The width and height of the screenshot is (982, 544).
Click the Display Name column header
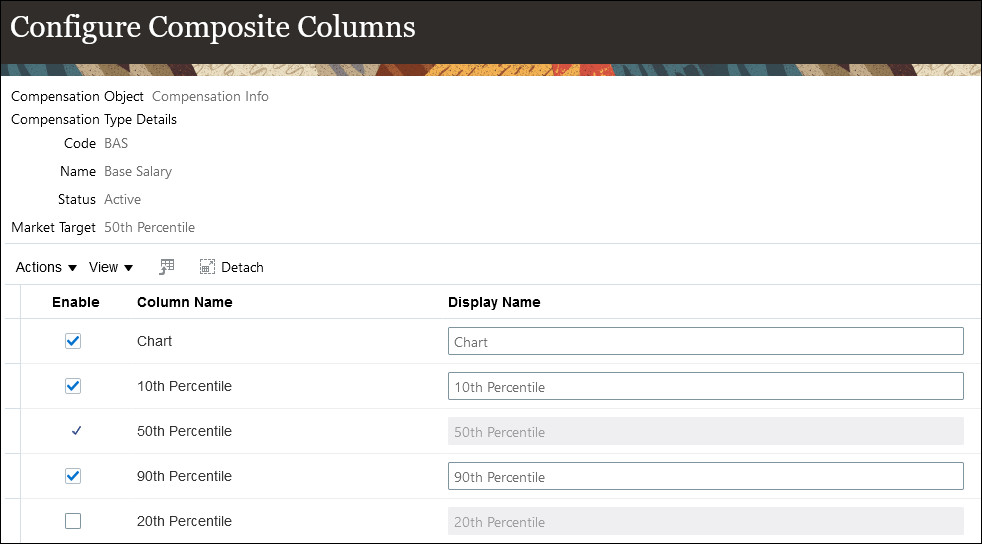(x=494, y=302)
